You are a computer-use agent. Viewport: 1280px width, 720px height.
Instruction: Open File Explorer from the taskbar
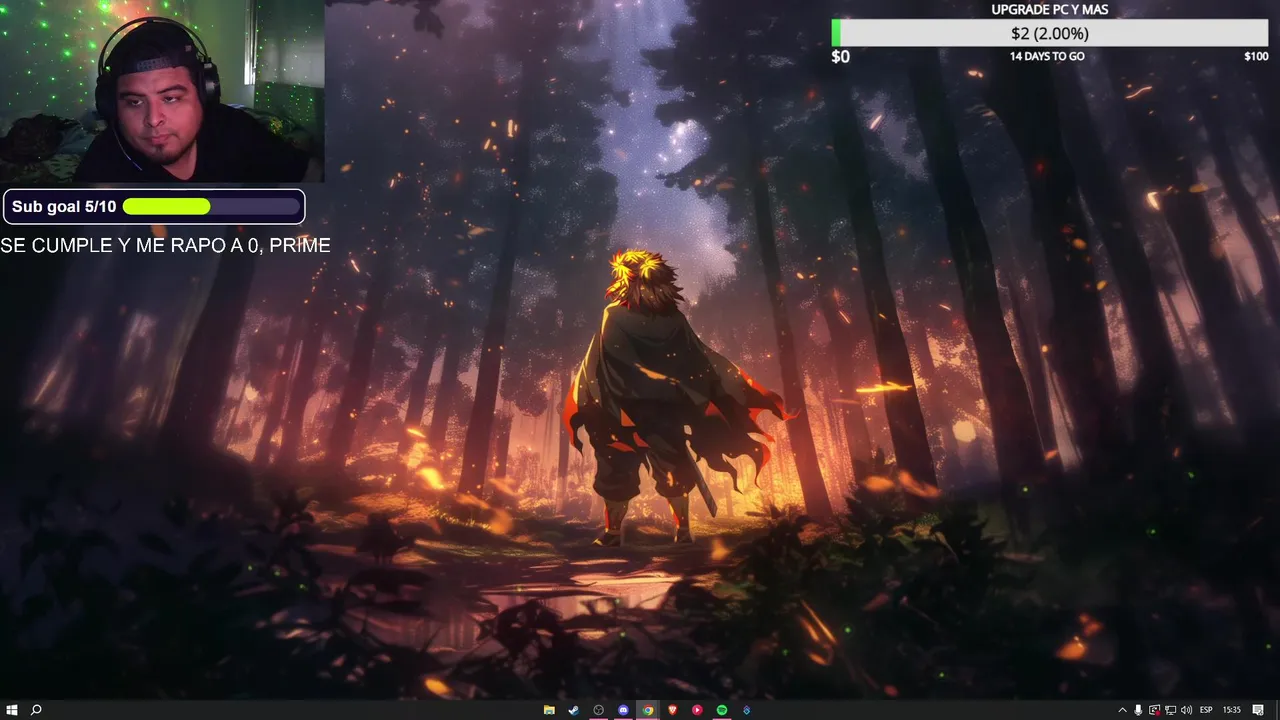click(549, 710)
